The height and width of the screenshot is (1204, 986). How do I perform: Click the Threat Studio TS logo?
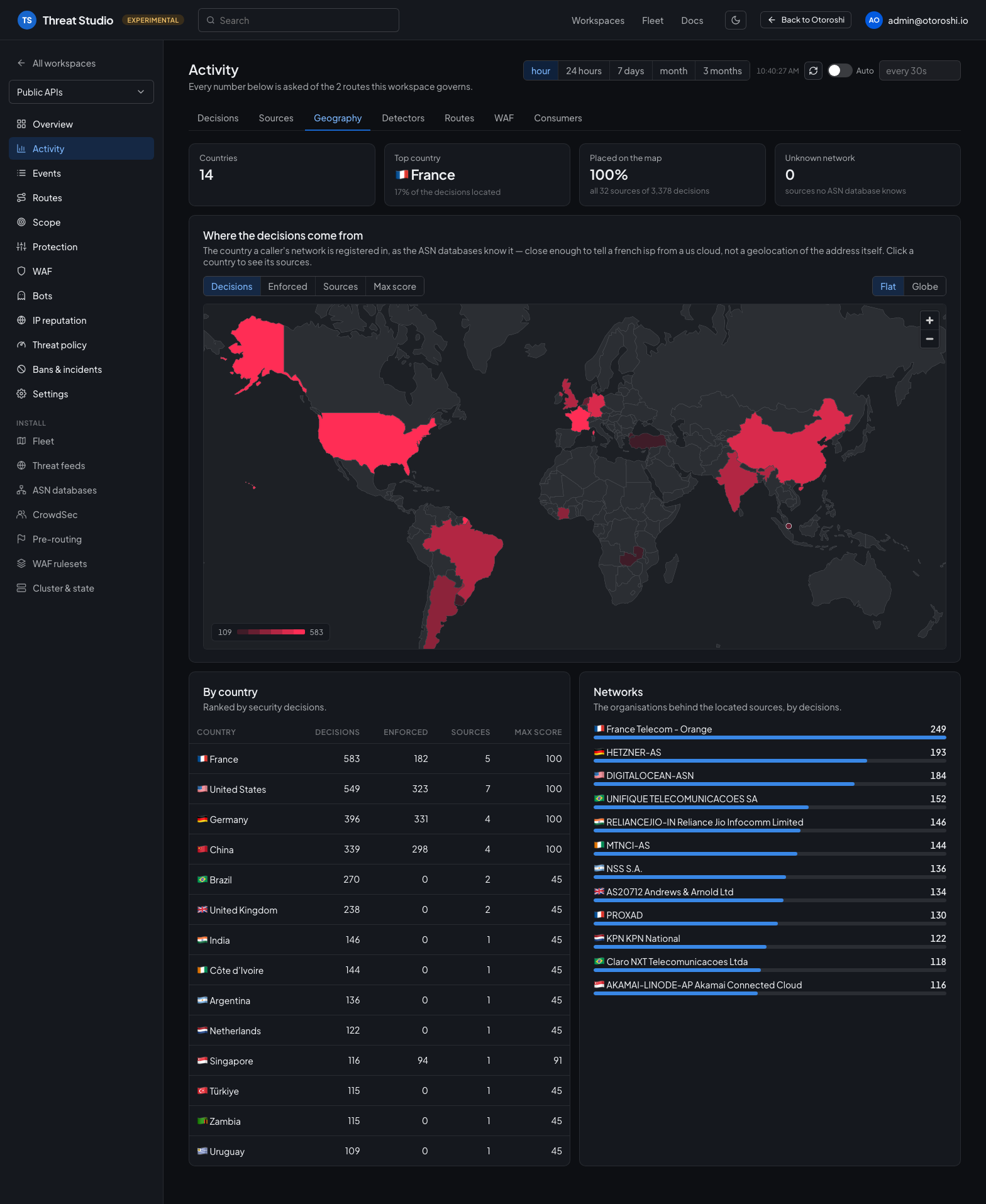(26, 20)
